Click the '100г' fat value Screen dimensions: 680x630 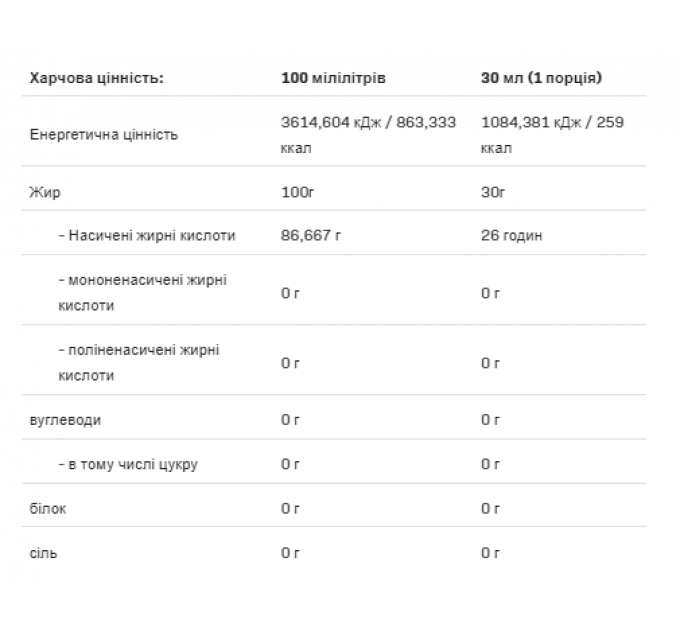pos(297,192)
